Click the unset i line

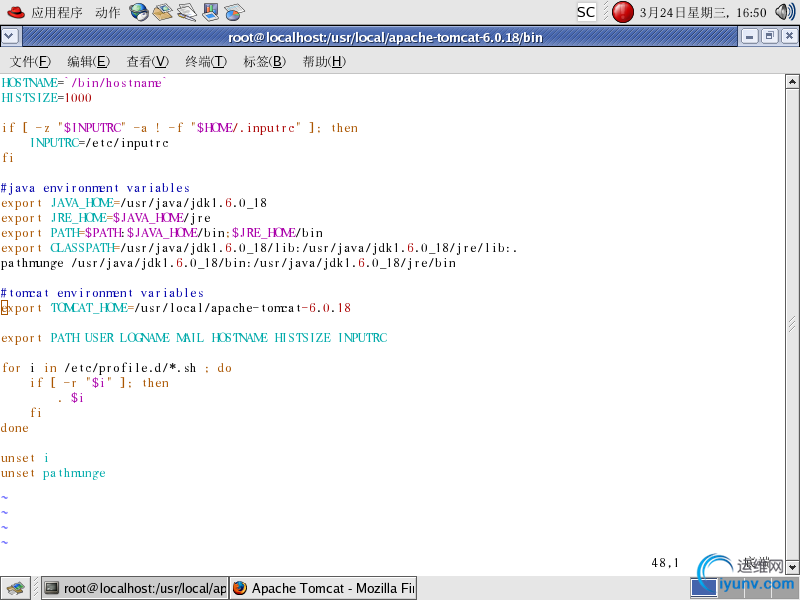(x=24, y=458)
